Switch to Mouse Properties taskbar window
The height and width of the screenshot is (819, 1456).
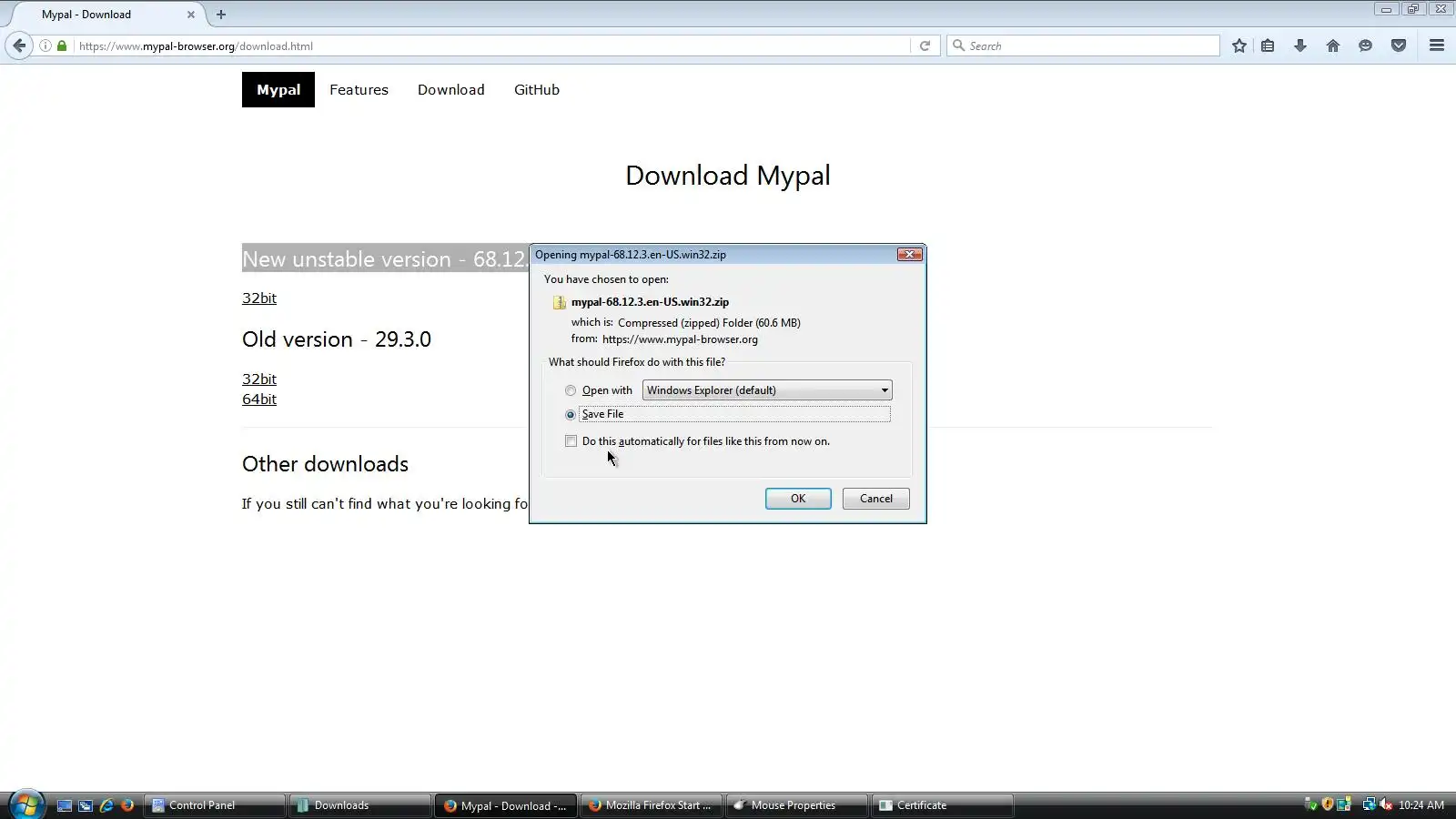coord(798,805)
